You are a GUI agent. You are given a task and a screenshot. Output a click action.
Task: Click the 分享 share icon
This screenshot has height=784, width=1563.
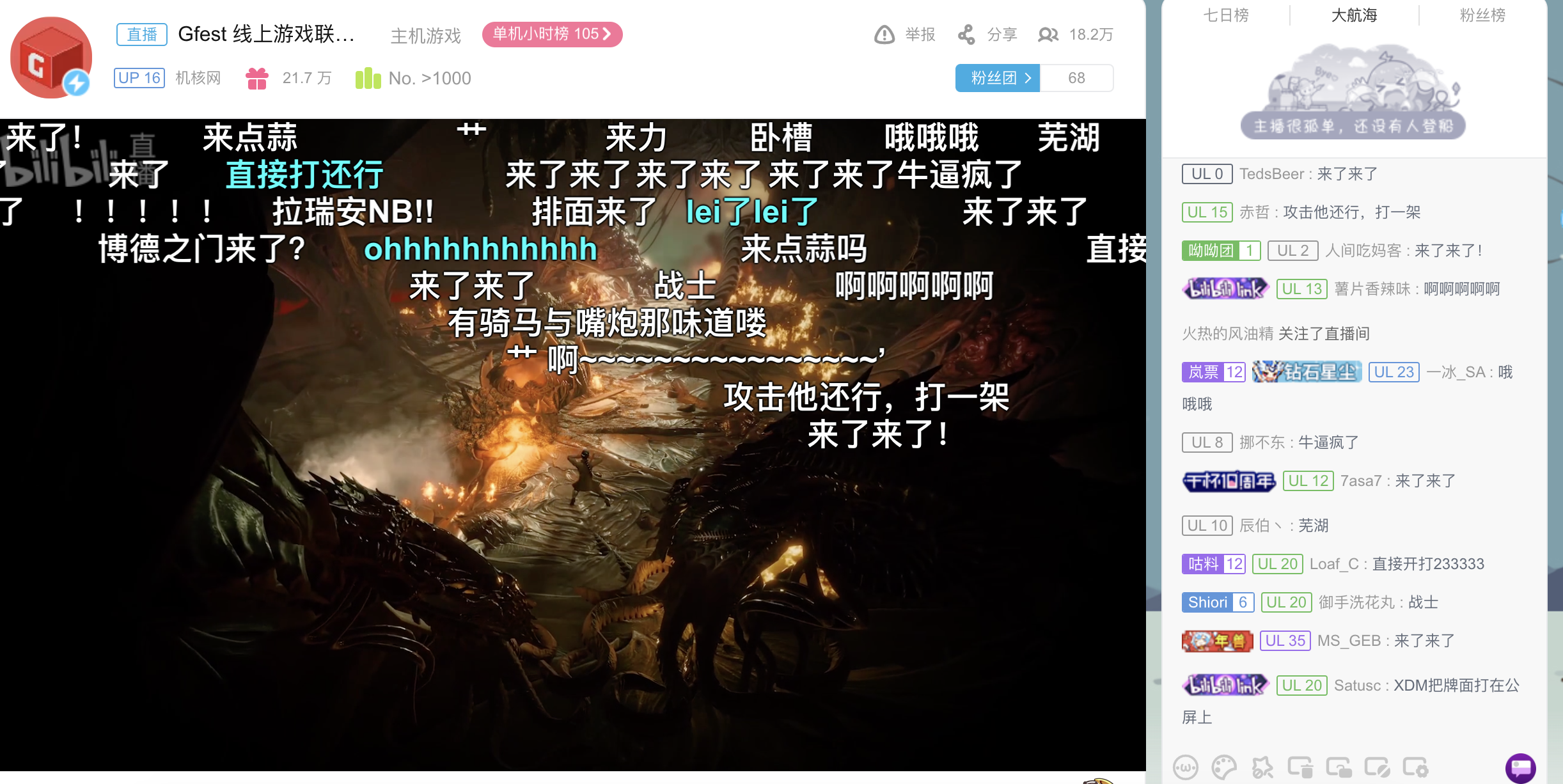click(x=966, y=35)
